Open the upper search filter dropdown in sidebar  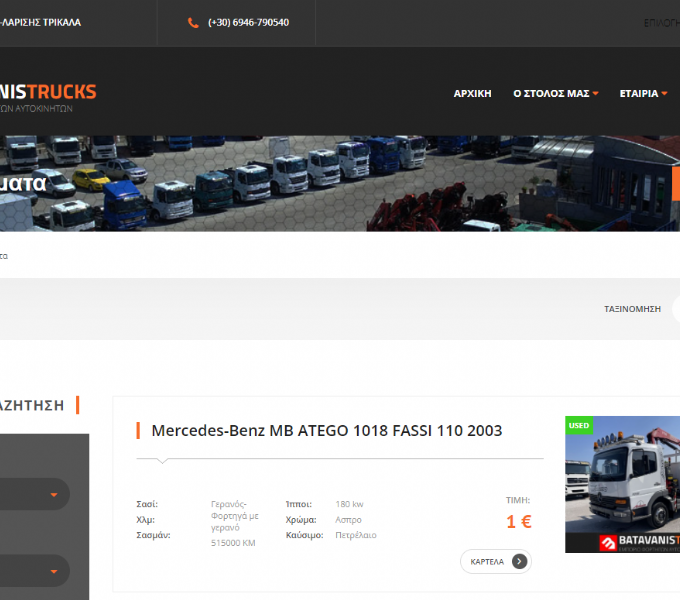[x=35, y=494]
